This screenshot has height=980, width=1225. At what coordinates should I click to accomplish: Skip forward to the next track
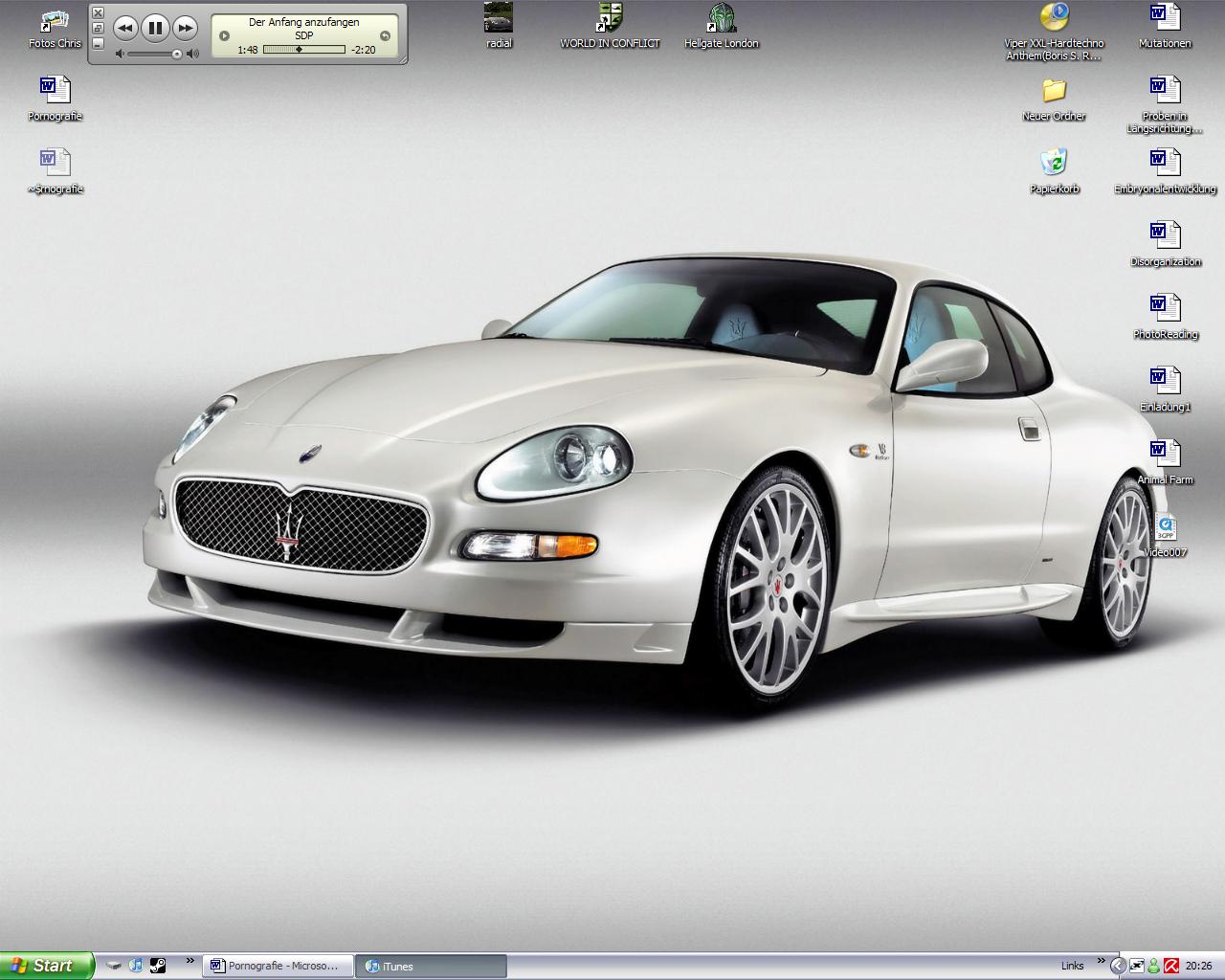coord(186,29)
